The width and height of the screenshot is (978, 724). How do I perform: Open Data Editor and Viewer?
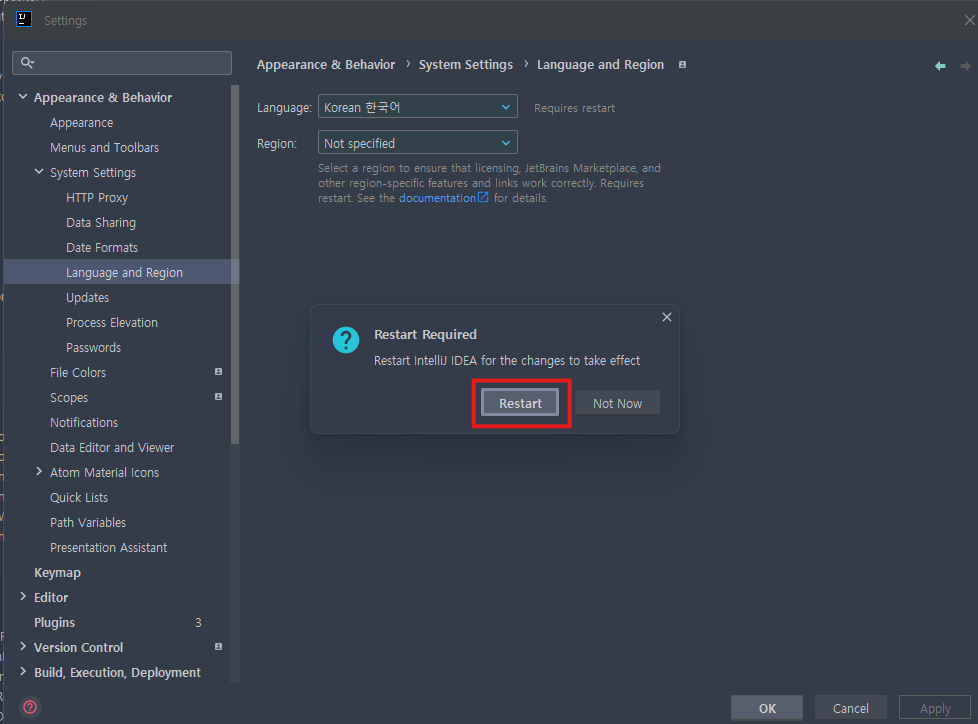coord(112,447)
